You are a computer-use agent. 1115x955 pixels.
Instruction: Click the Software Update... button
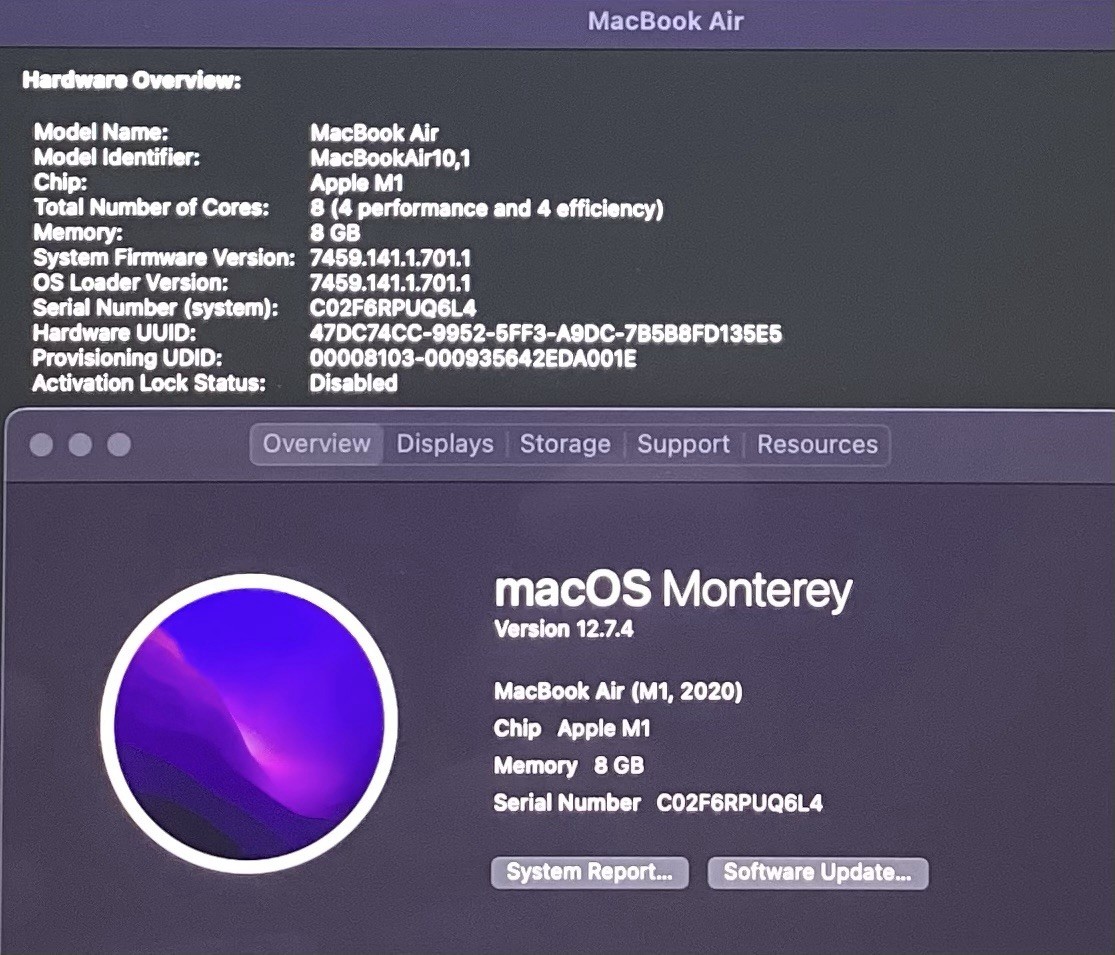click(x=818, y=873)
